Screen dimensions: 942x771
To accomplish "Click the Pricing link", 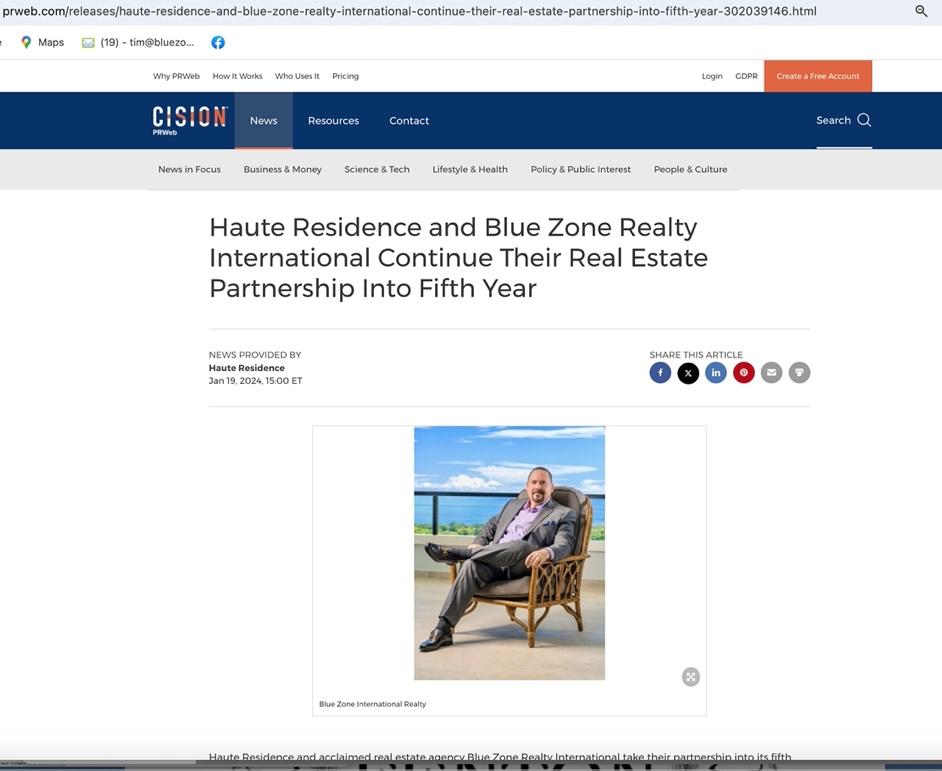I will pos(345,76).
